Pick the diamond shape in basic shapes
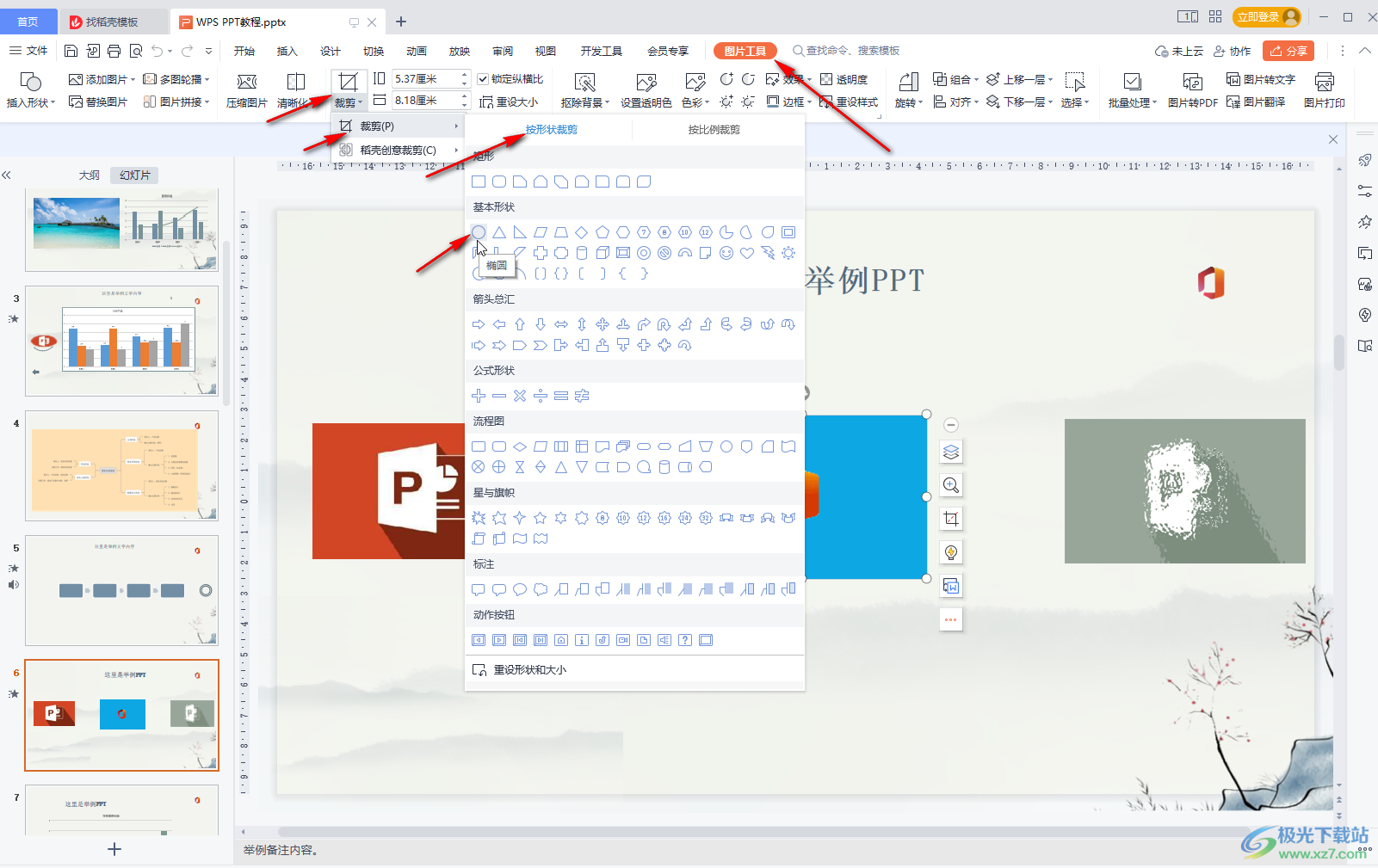The height and width of the screenshot is (868, 1378). [582, 232]
